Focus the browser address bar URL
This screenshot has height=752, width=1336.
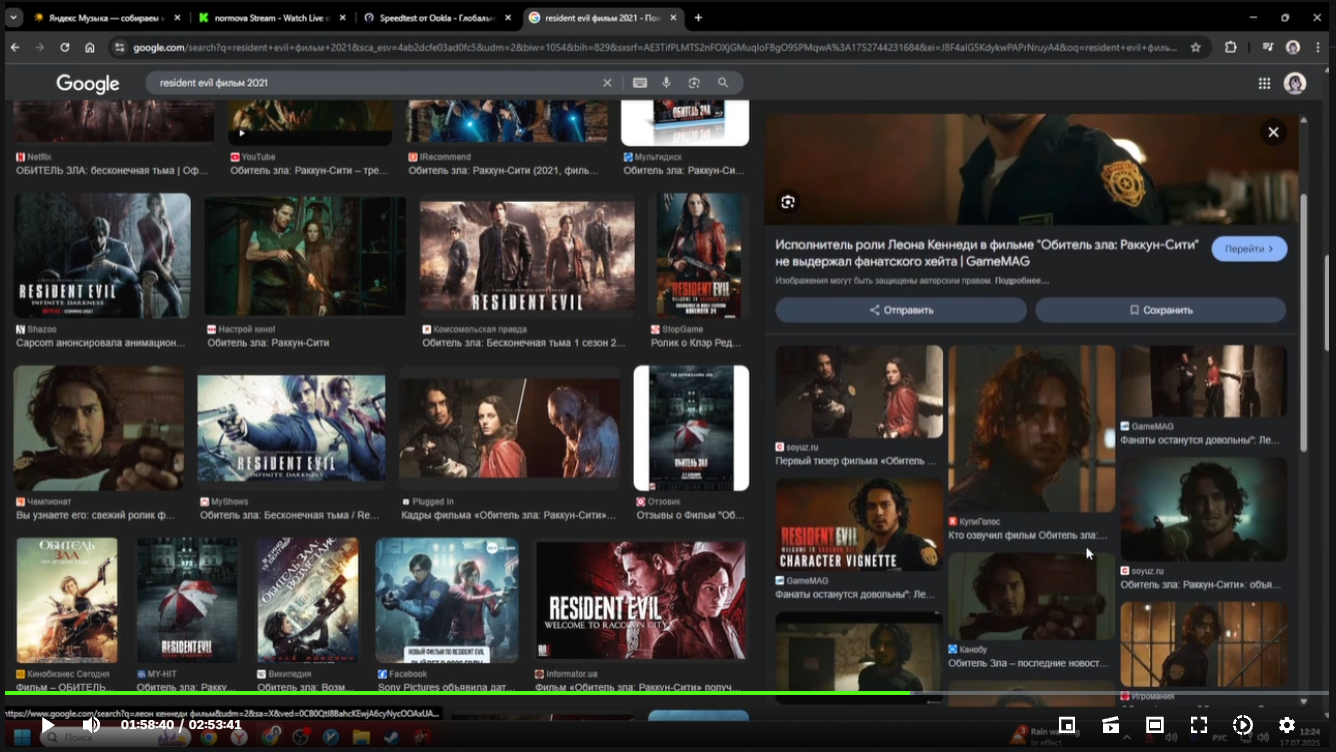(x=655, y=47)
